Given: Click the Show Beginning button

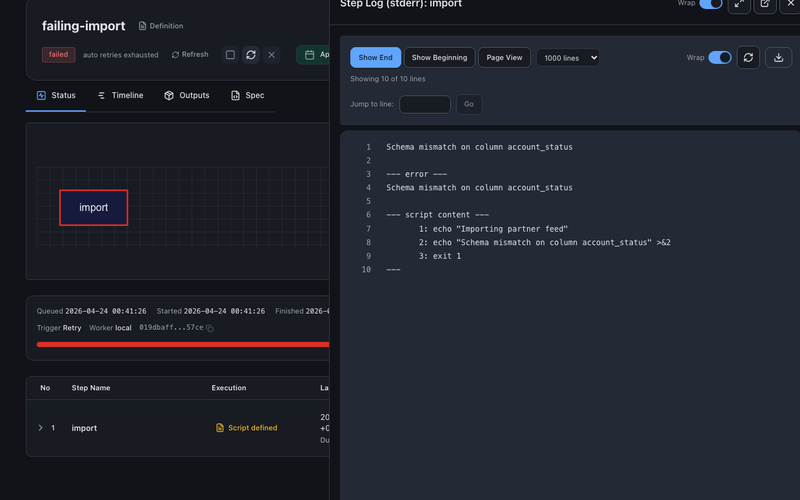Looking at the screenshot, I should [x=439, y=58].
